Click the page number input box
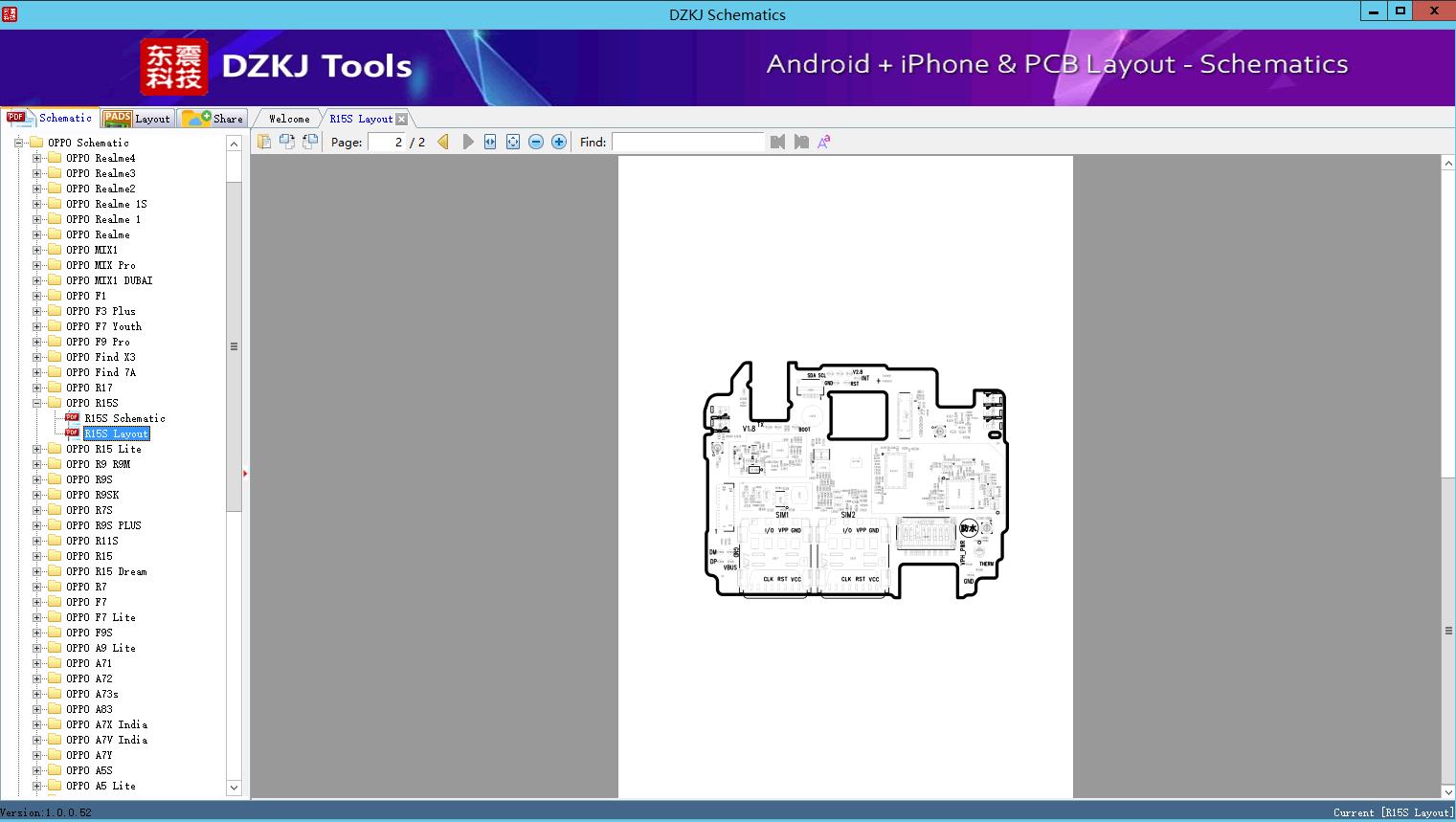 [x=387, y=142]
